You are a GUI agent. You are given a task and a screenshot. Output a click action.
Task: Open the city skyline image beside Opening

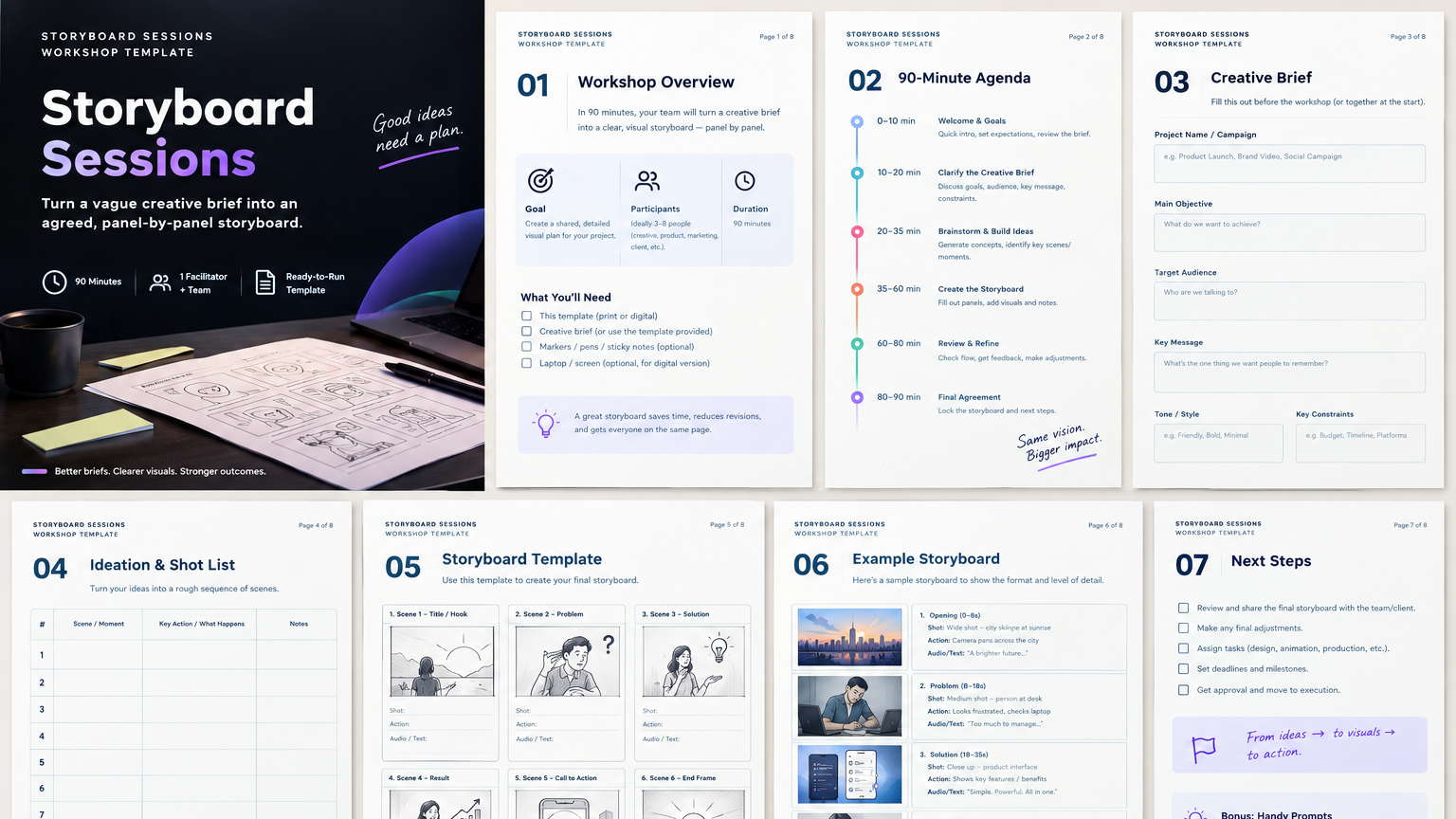coord(850,637)
